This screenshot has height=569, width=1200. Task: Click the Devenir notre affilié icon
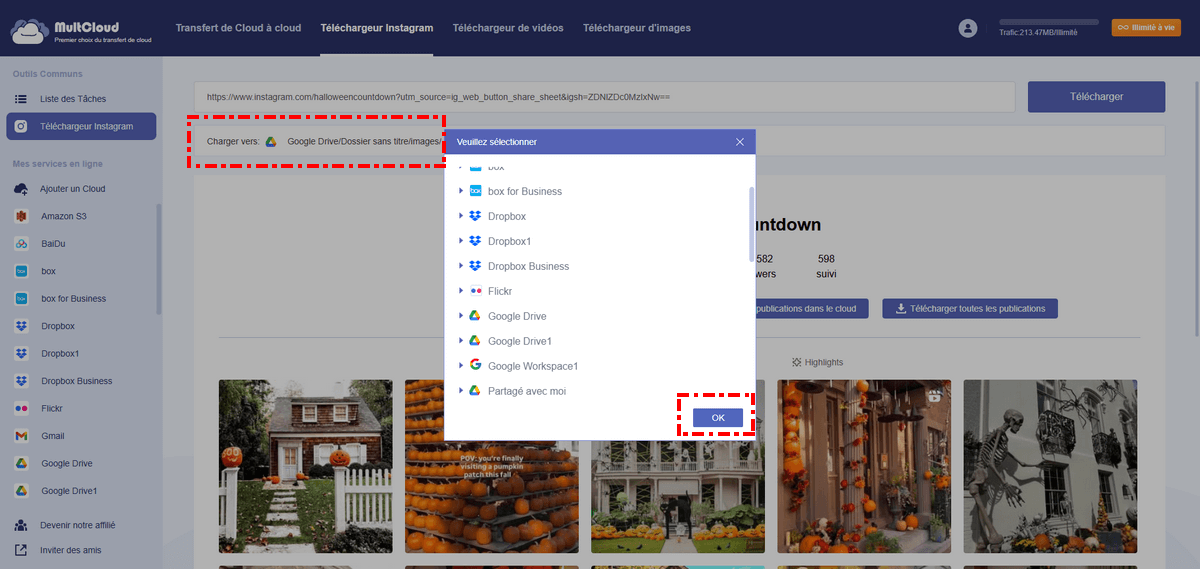coord(21,525)
